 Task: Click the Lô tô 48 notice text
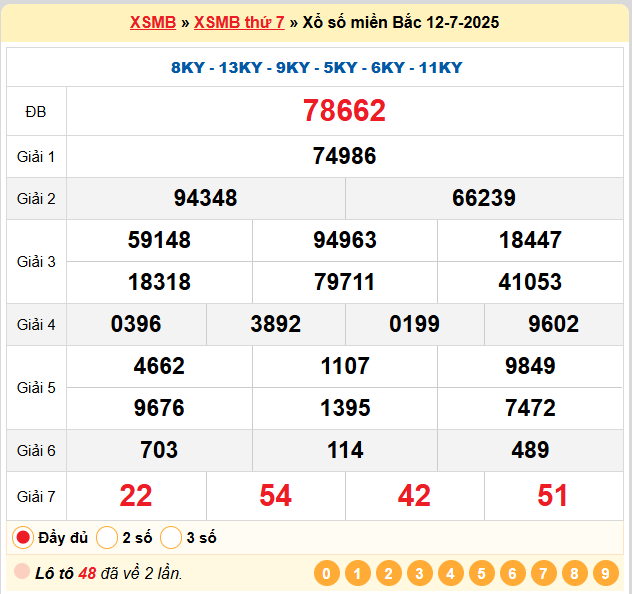[x=109, y=573]
